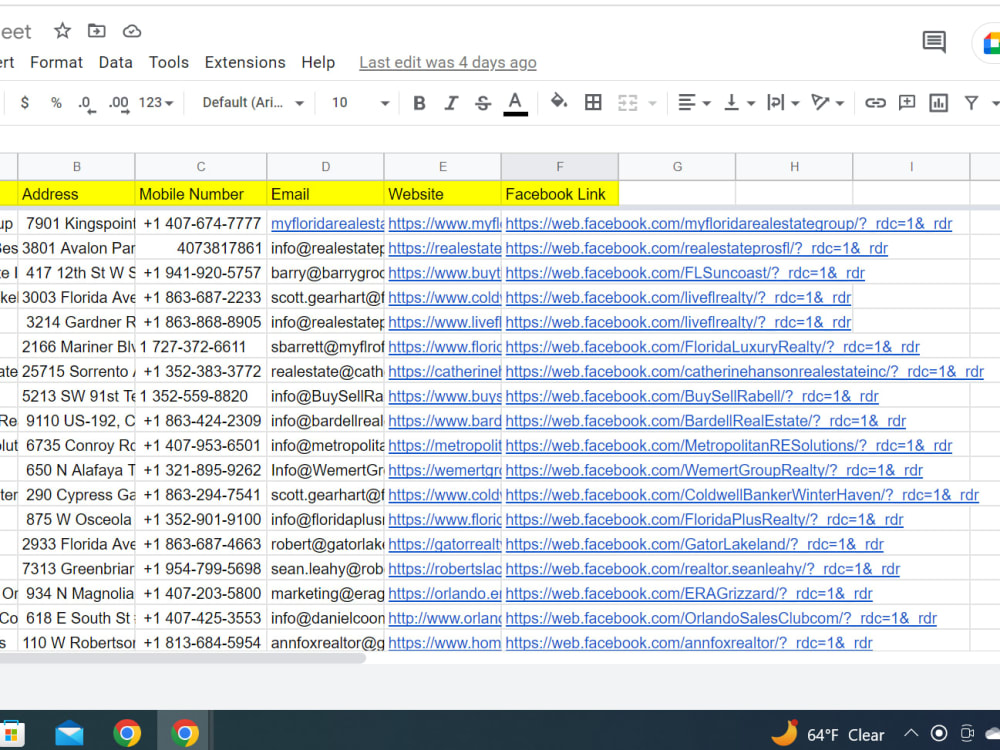1000x750 pixels.
Task: Format as currency with dollar icon
Action: [x=24, y=102]
